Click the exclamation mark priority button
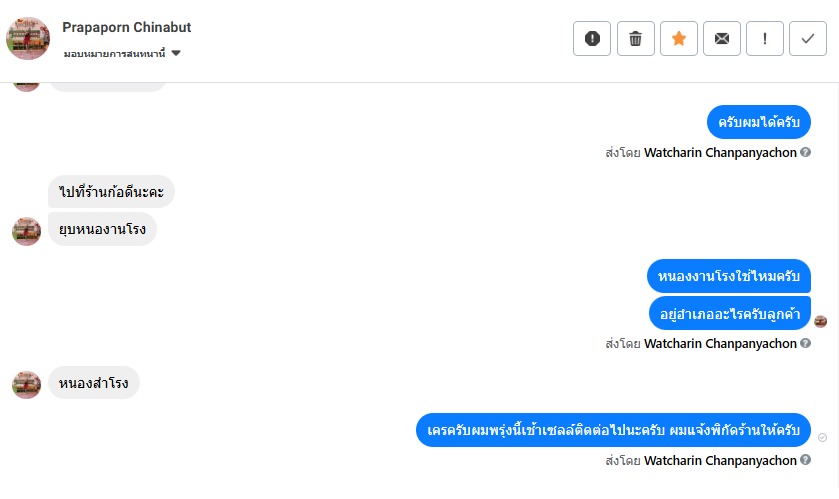839x499 pixels. coord(765,38)
